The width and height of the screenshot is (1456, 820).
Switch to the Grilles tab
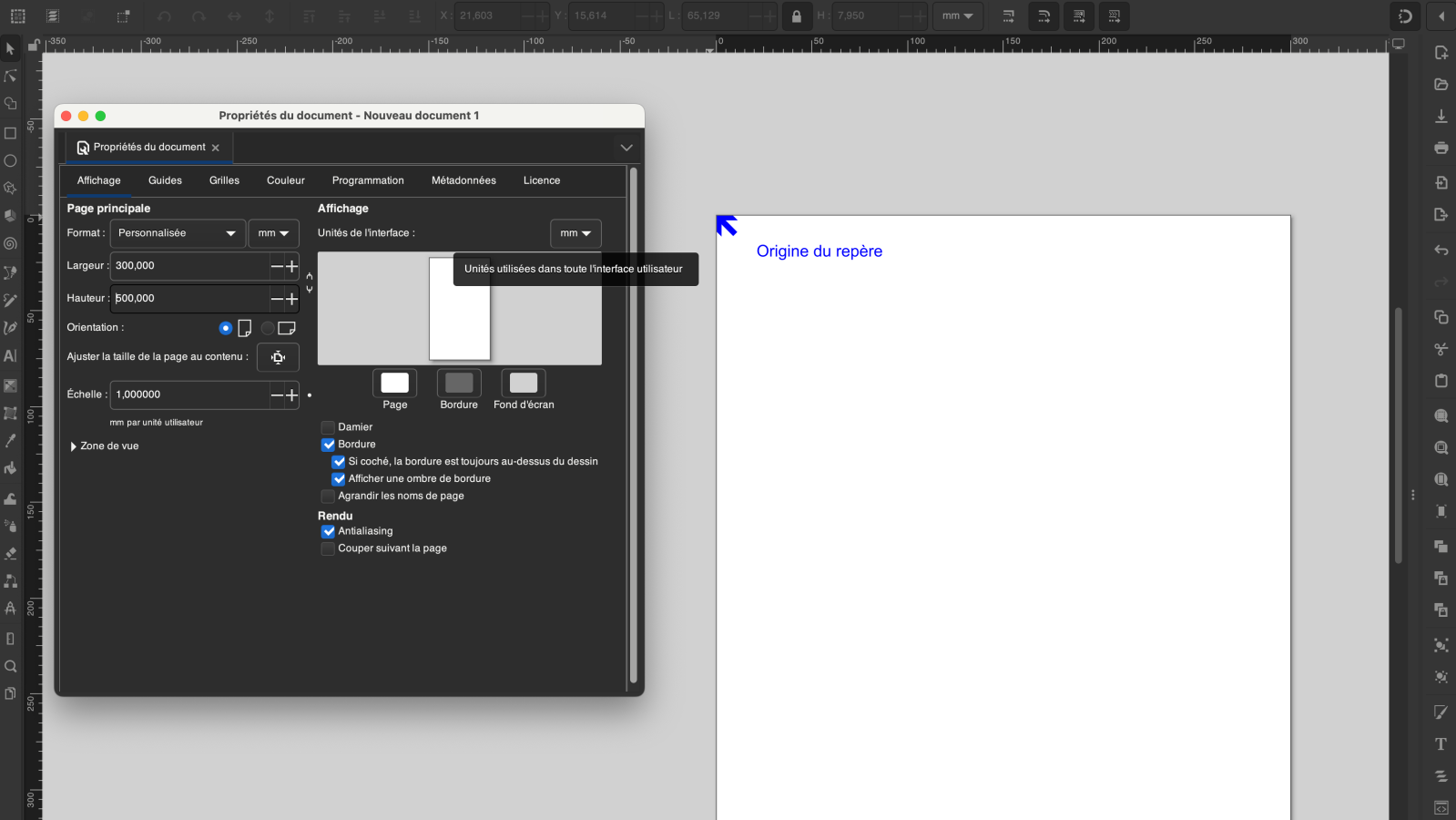tap(224, 180)
